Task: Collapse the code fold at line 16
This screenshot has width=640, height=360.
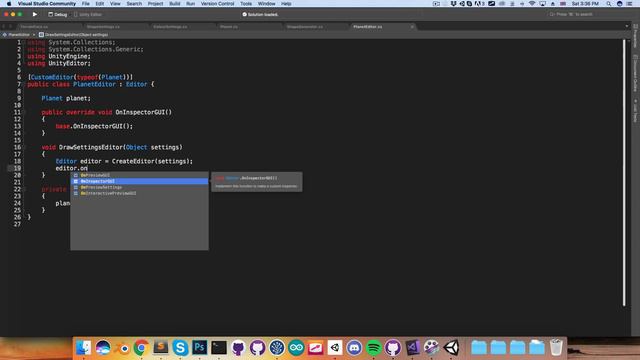Action: pos(24,147)
